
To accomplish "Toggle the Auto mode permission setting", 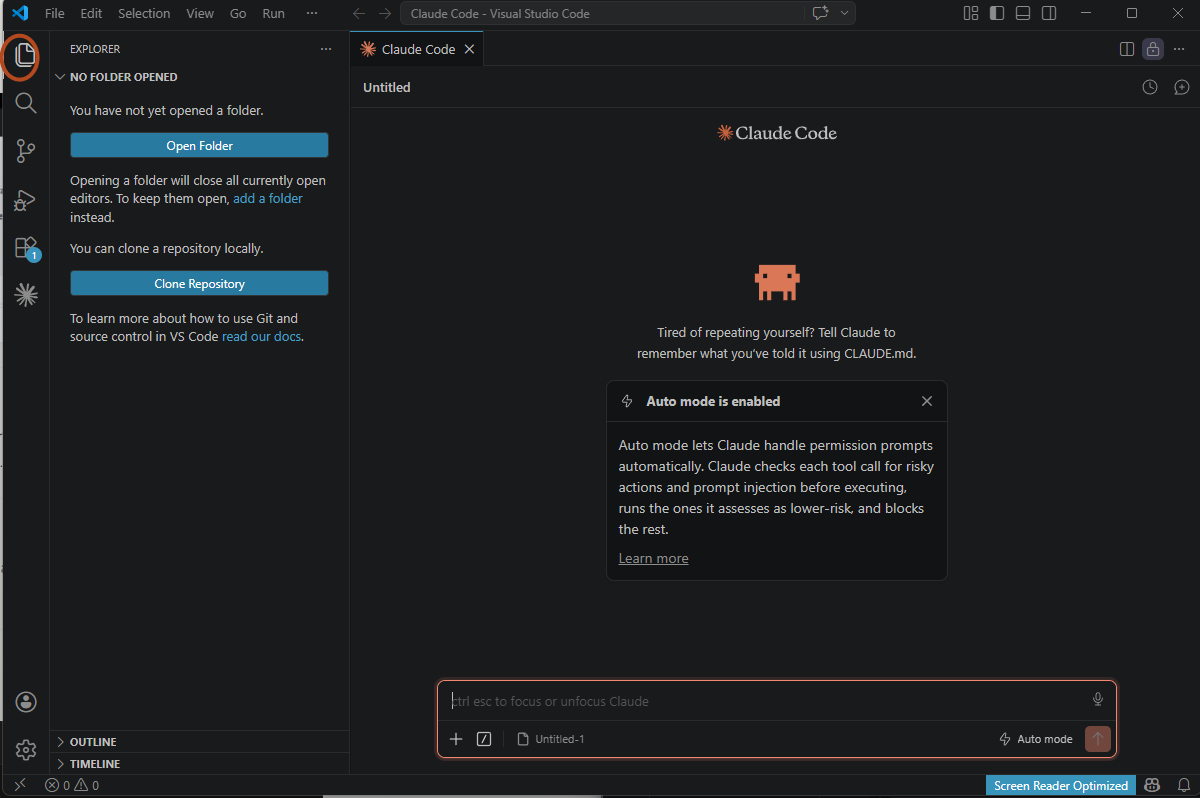I will point(1036,739).
